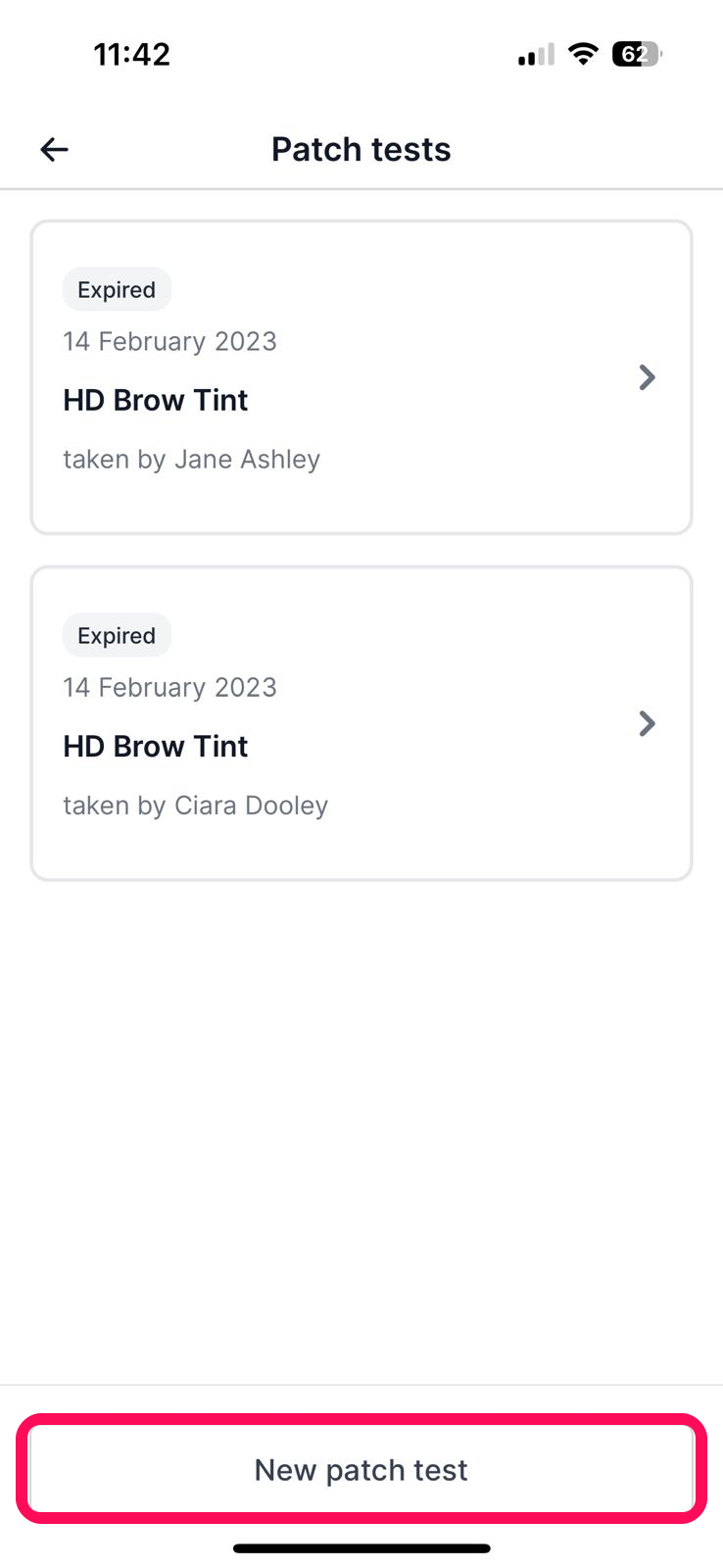The width and height of the screenshot is (723, 1568).
Task: Tap the blank header area right of the Patch tests title
Action: pyautogui.click(x=588, y=149)
